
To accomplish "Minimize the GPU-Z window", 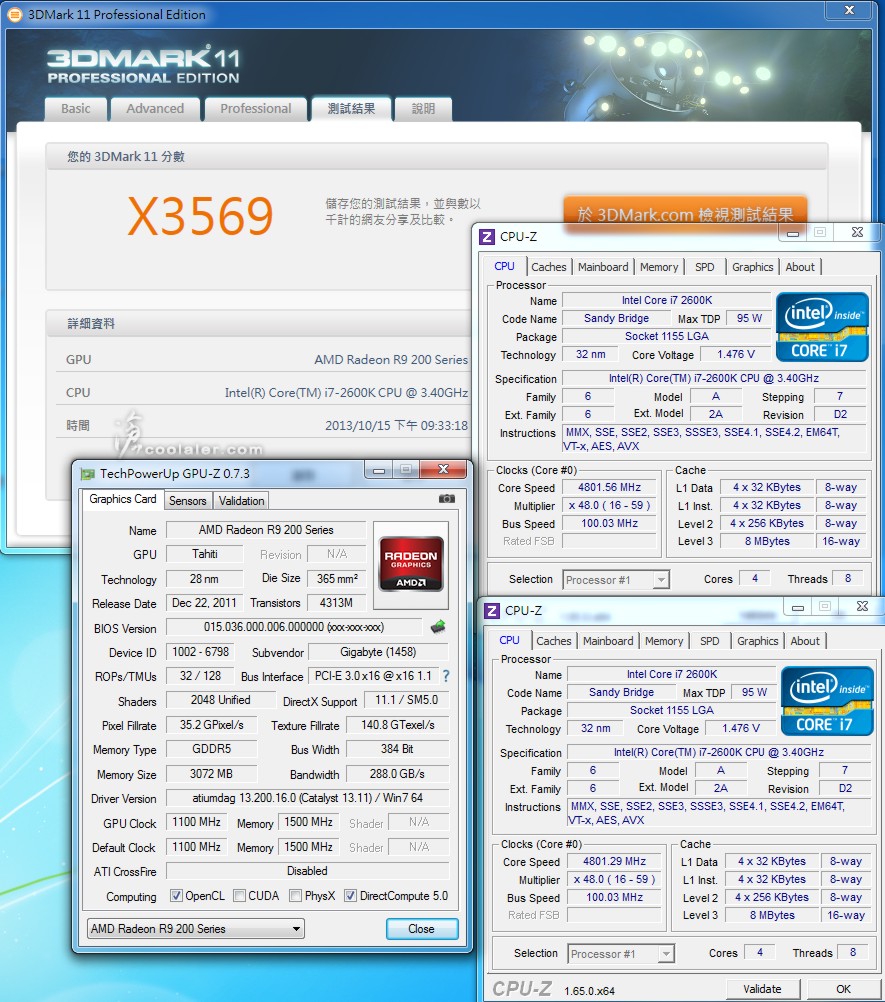I will coord(379,470).
